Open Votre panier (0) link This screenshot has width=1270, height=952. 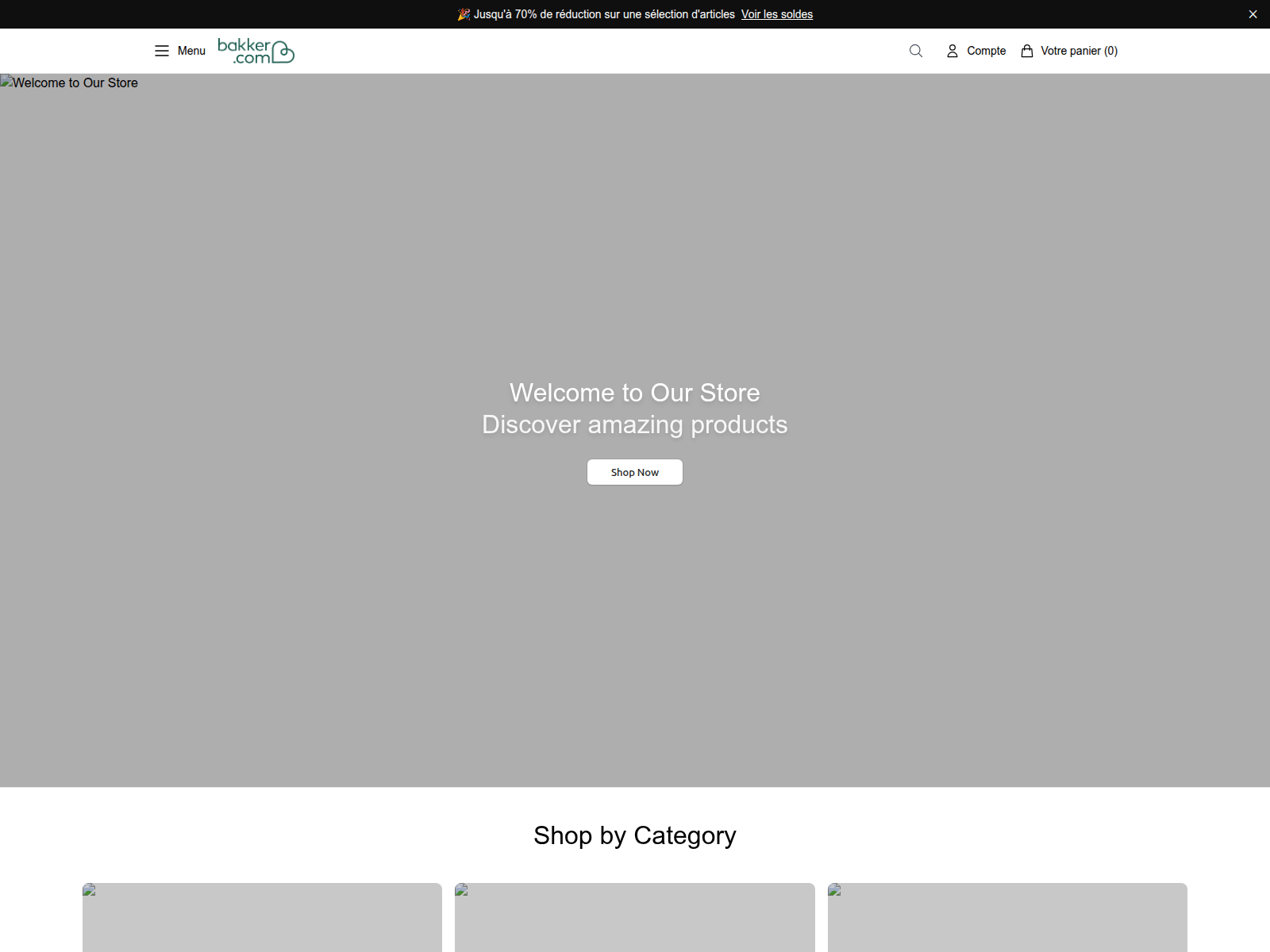pos(1079,51)
